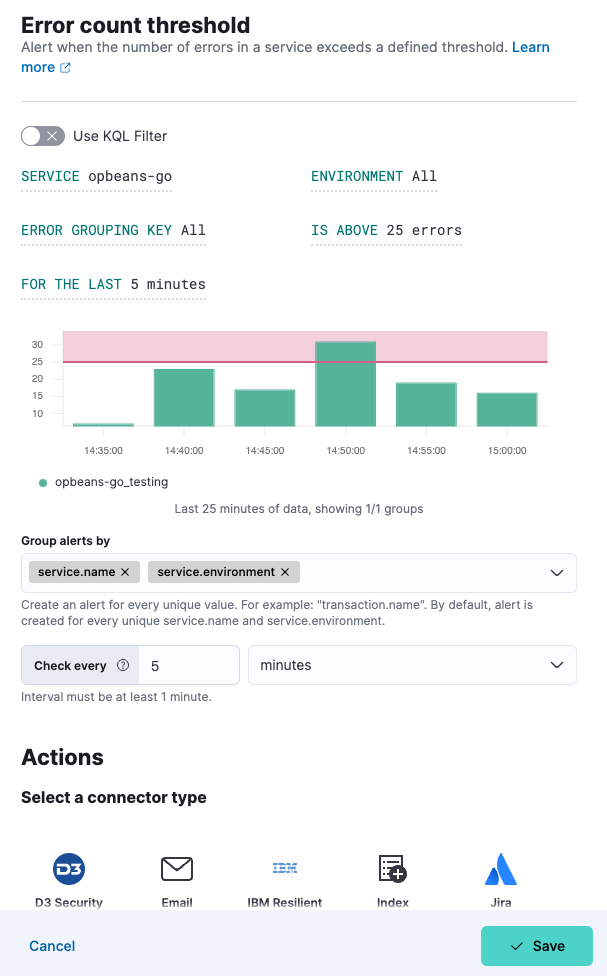This screenshot has height=976, width=607.
Task: Open the SERVICE opbeans-go selector
Action: pyautogui.click(x=96, y=176)
